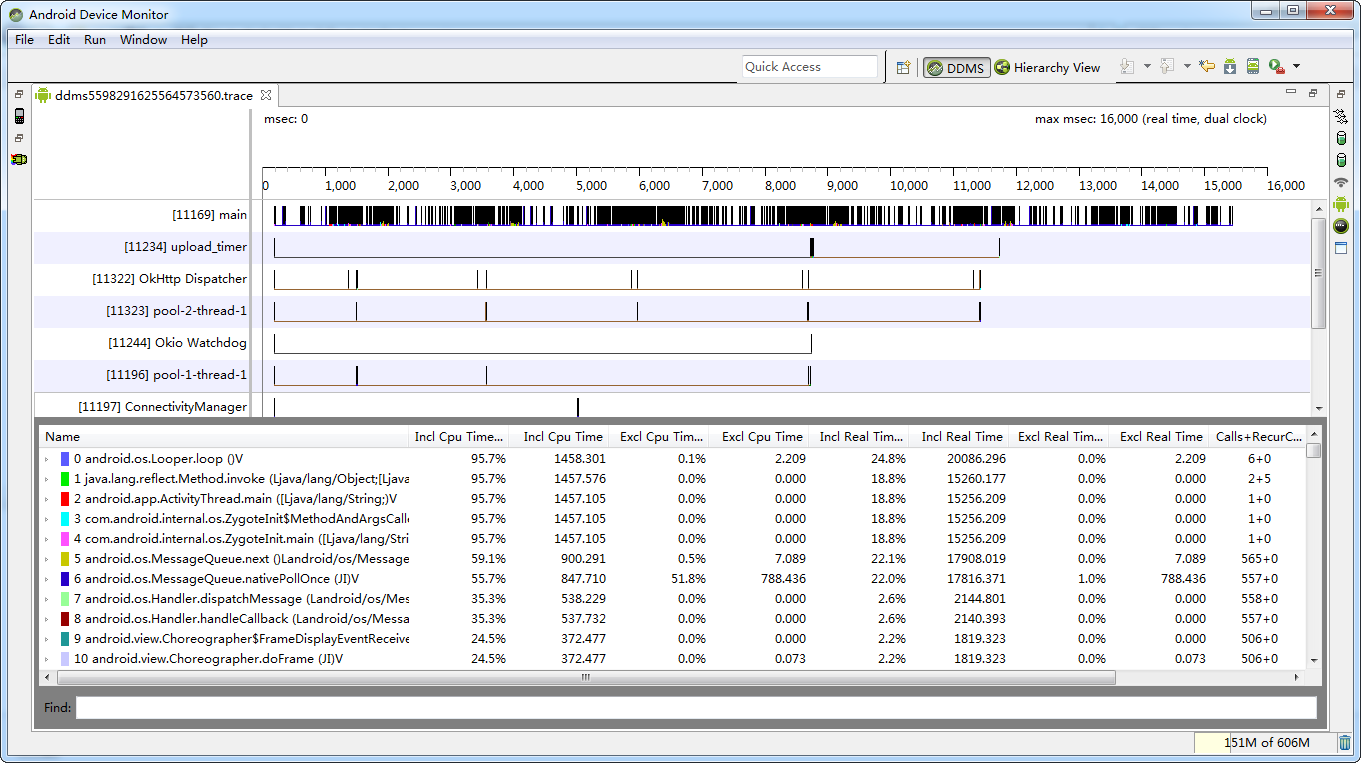Switch to the DDMS perspective

[956, 68]
